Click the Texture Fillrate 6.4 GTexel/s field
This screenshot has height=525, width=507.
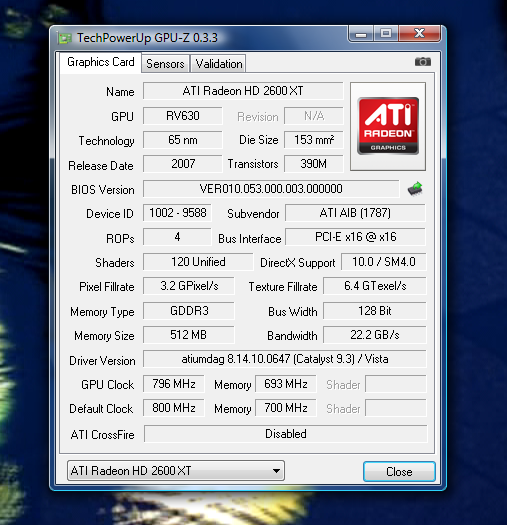click(x=375, y=286)
